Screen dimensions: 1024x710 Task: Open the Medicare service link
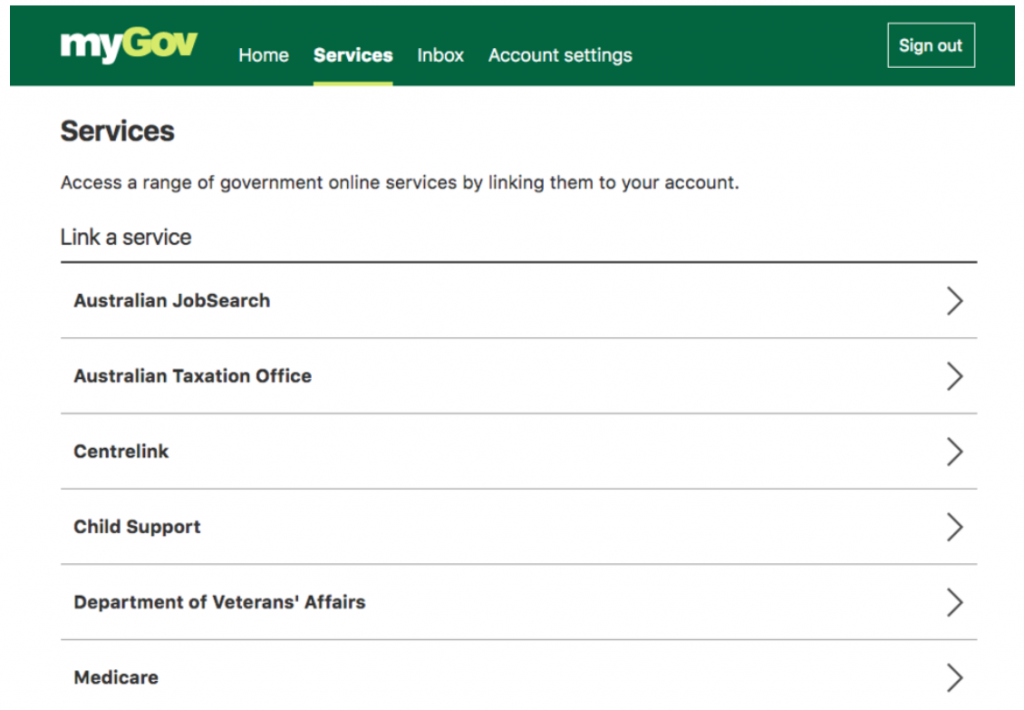pyautogui.click(x=116, y=677)
